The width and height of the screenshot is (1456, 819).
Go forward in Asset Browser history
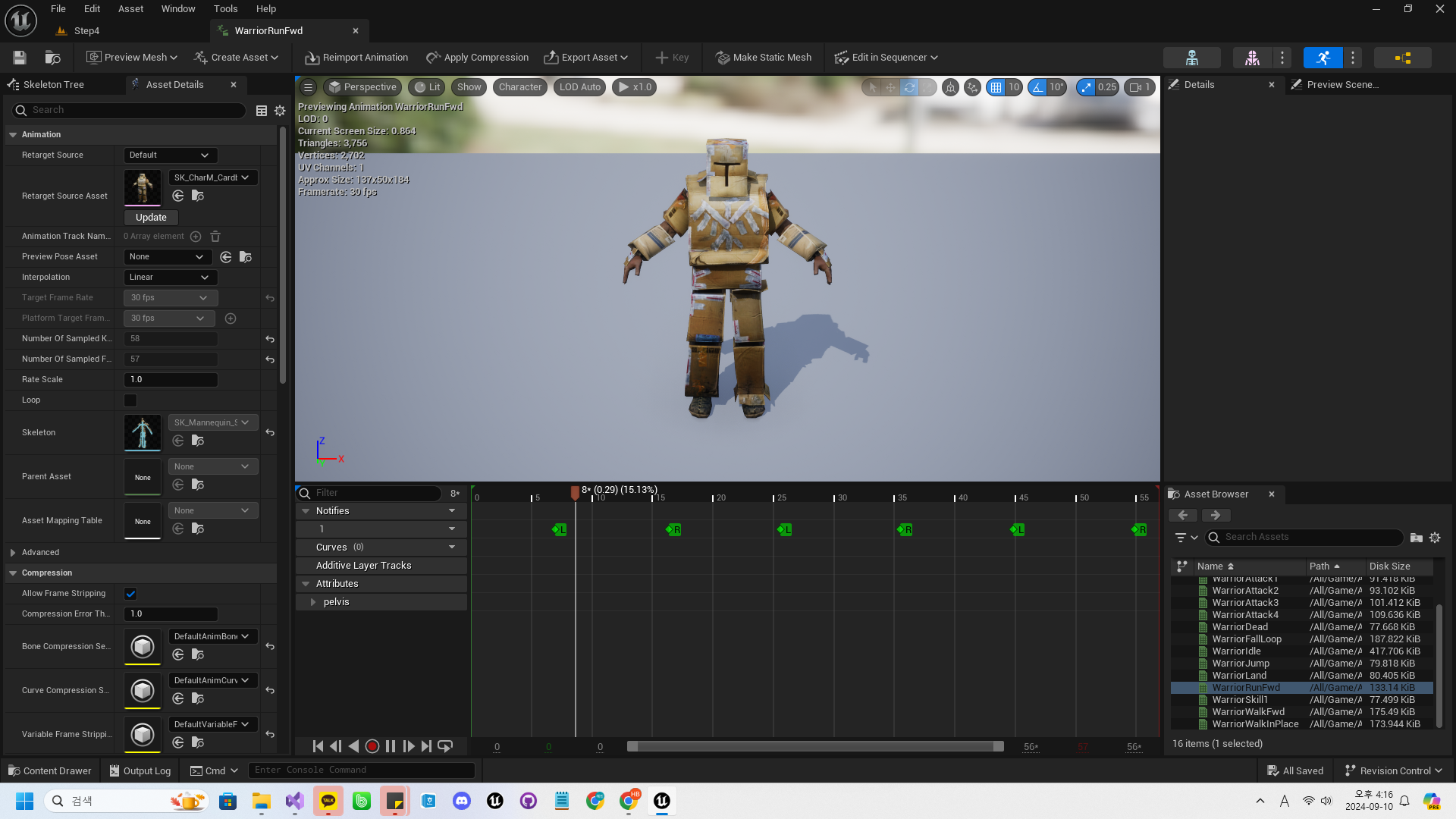[x=1216, y=516]
